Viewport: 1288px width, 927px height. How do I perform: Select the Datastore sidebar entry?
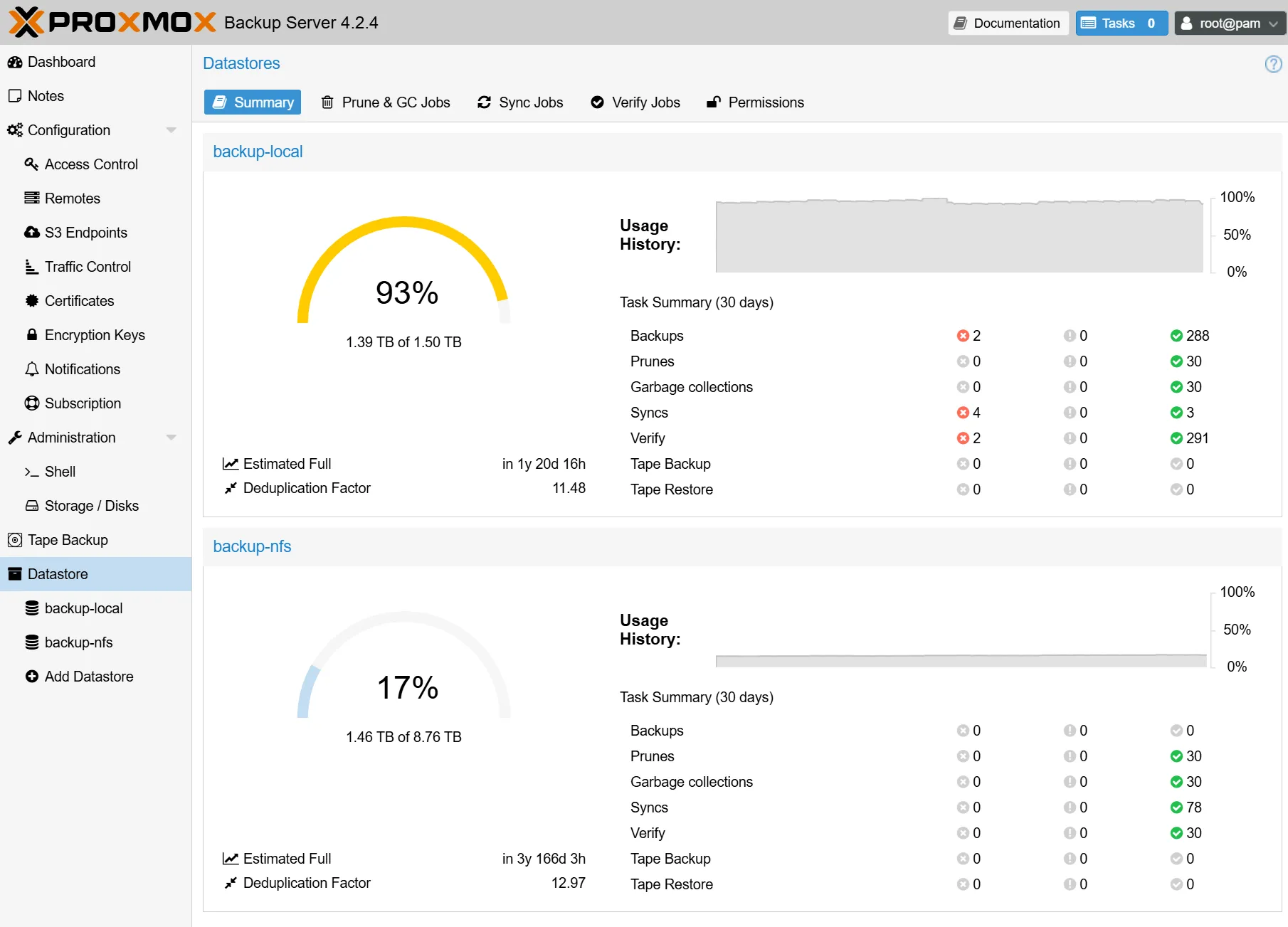click(x=96, y=574)
